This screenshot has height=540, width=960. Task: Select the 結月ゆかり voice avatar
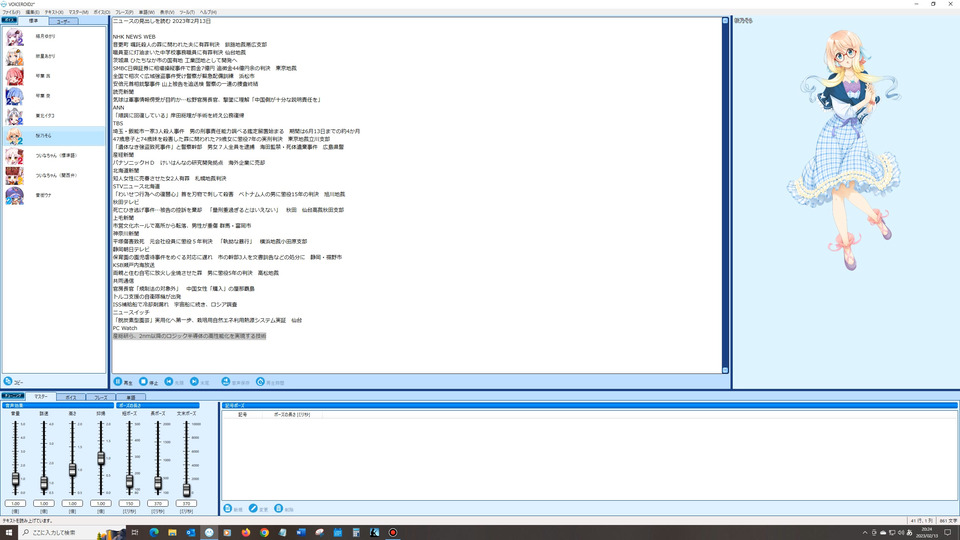pos(15,37)
